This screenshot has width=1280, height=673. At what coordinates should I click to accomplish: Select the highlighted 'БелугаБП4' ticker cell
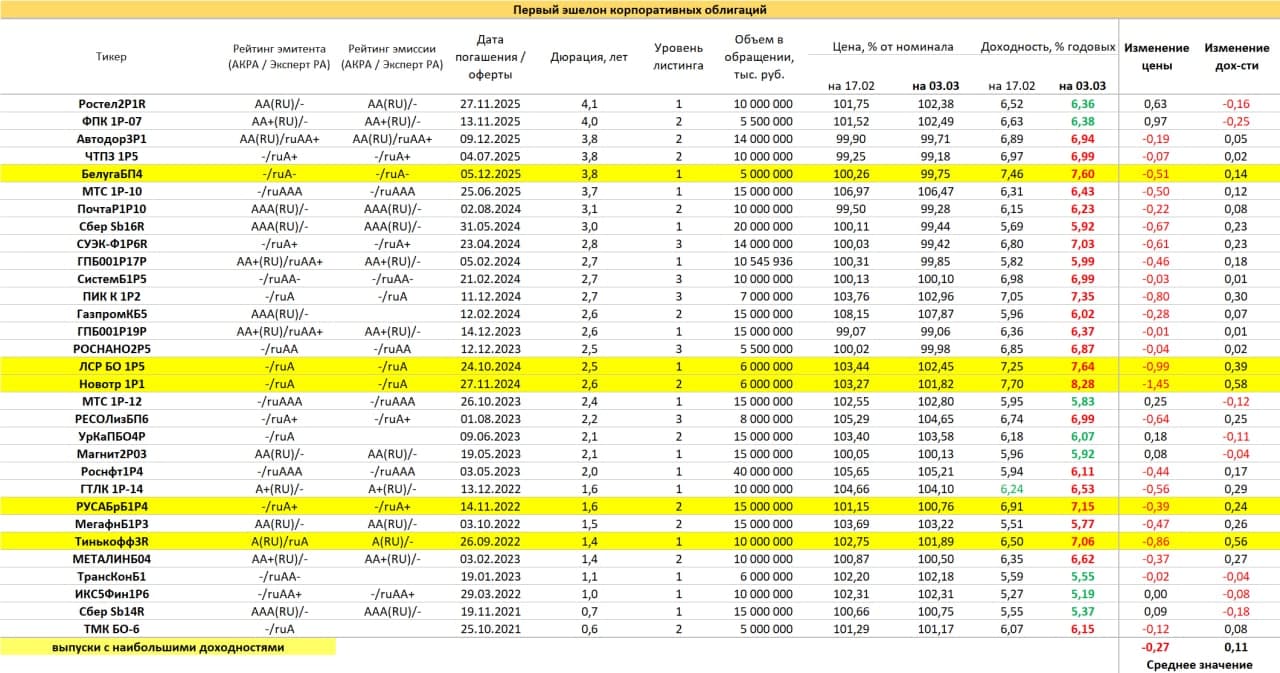(112, 173)
